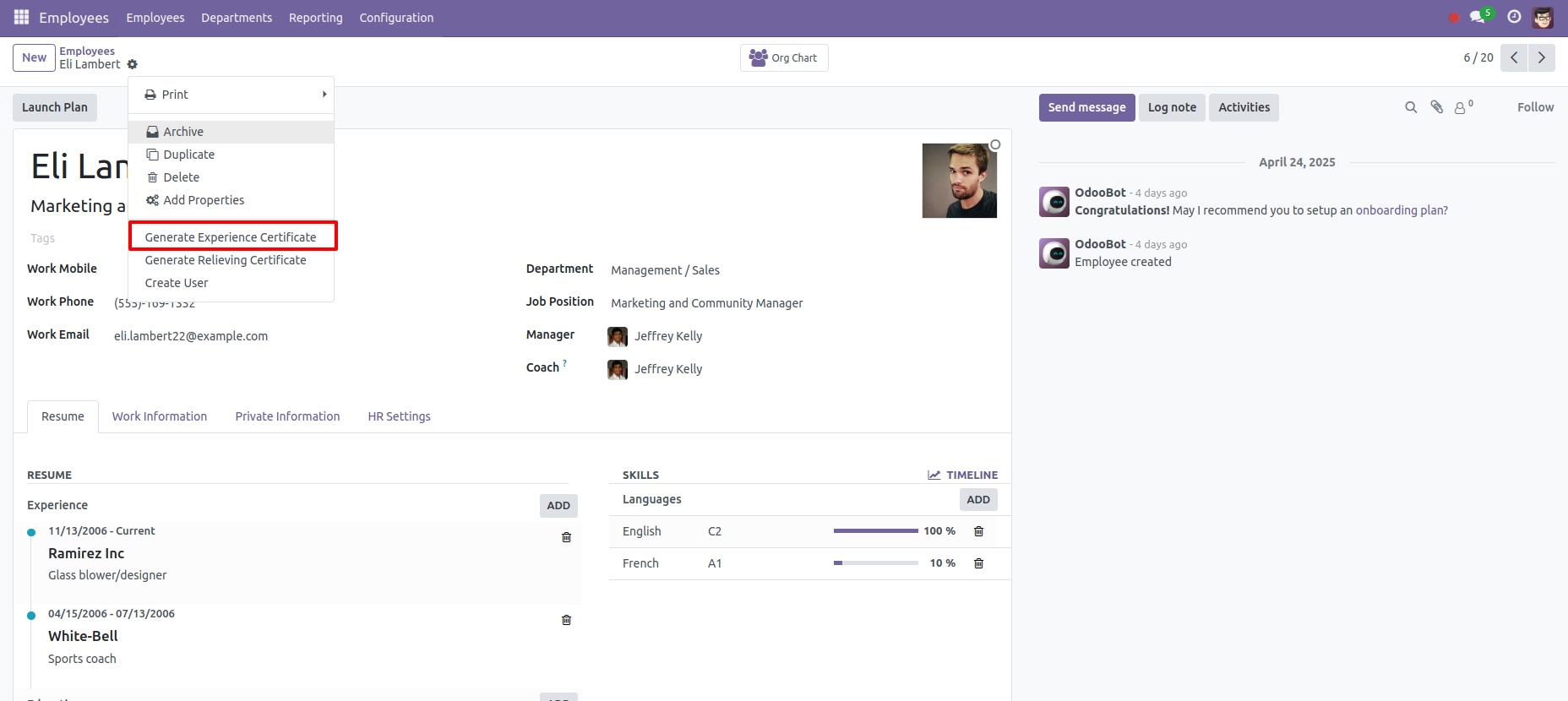Click OdooBot avatar on Employee created message
The image size is (1568, 701).
tap(1054, 253)
